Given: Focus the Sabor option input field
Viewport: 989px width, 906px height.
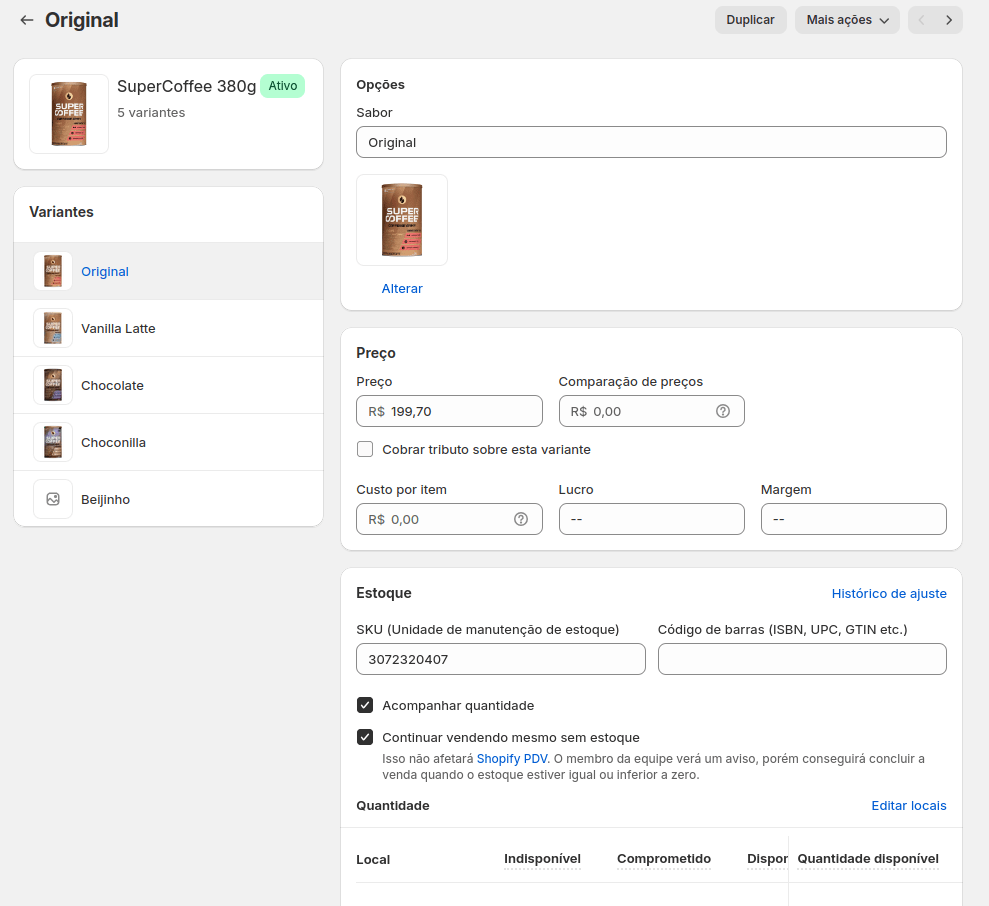Looking at the screenshot, I should pos(651,143).
